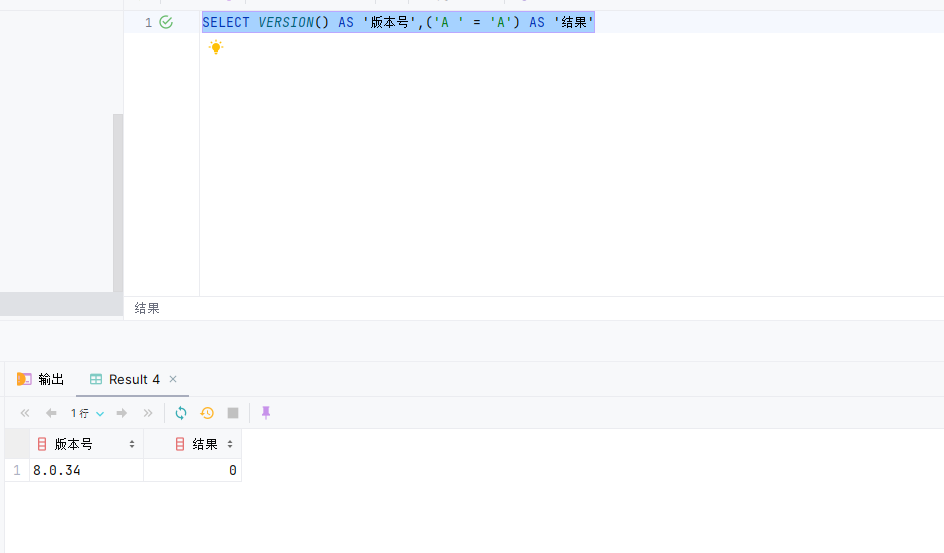Click the green checkmark in editor gutter
The image size is (944, 553).
click(x=166, y=22)
